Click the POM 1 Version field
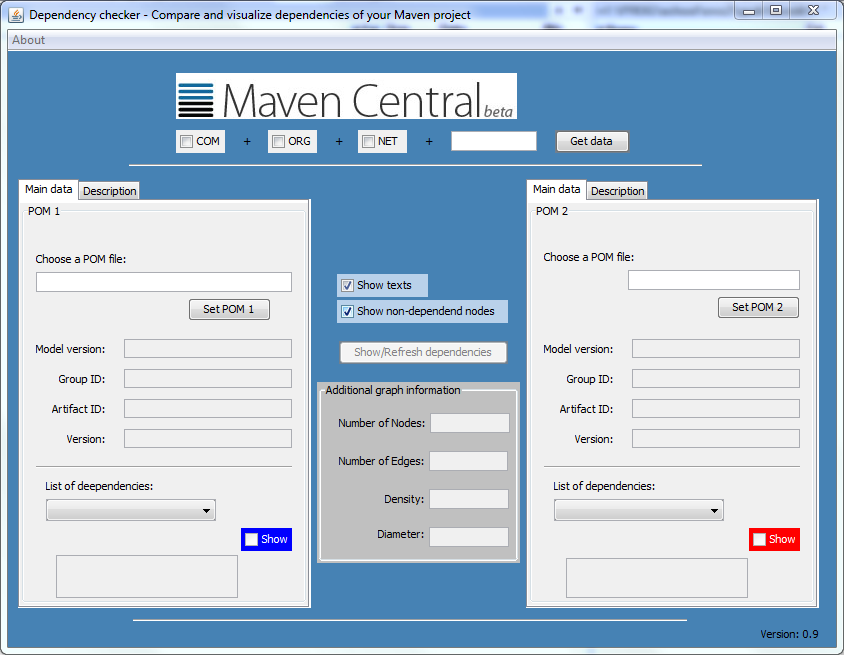The height and width of the screenshot is (655, 844). pos(208,439)
